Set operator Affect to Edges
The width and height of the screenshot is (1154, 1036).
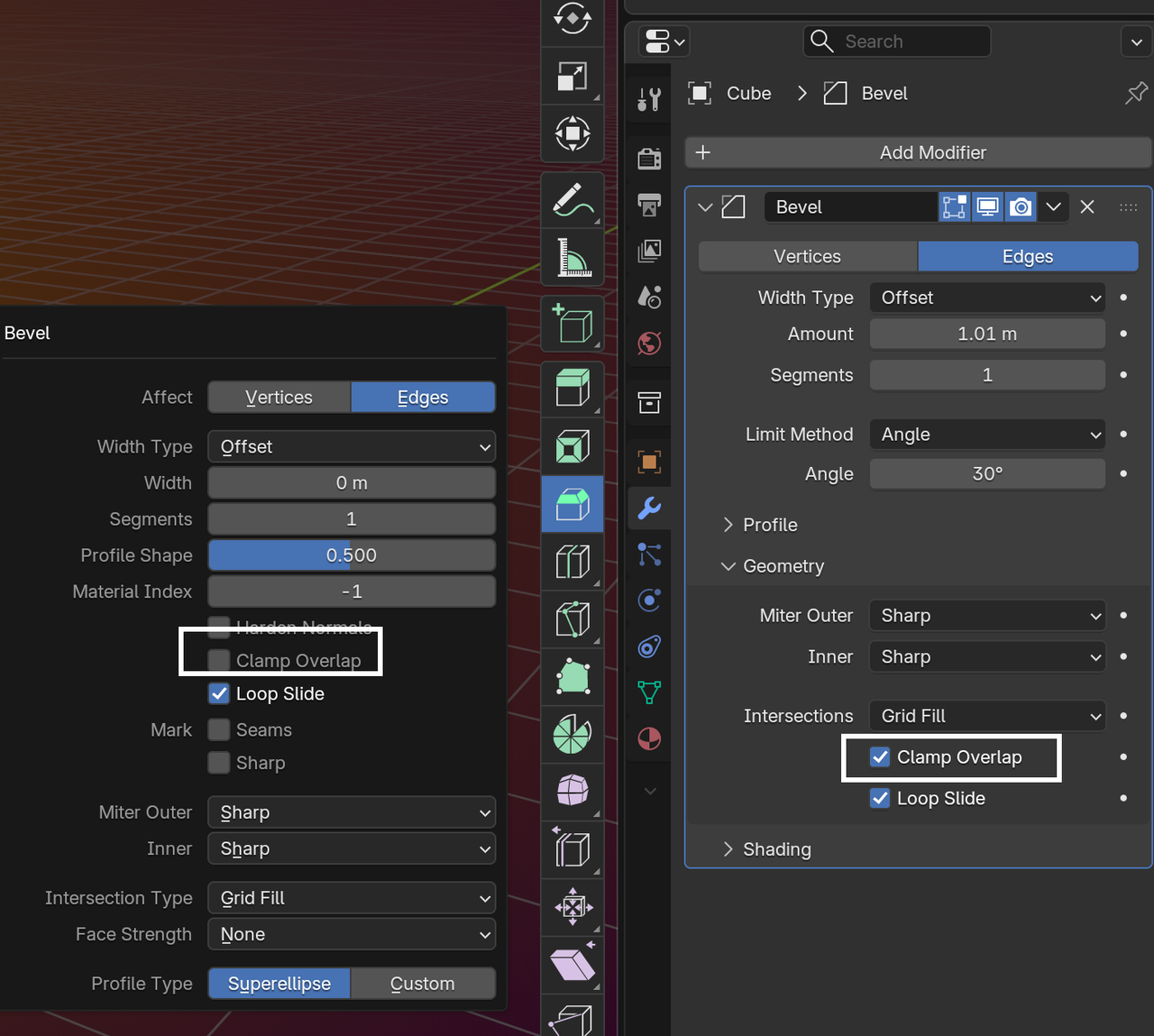click(x=423, y=398)
